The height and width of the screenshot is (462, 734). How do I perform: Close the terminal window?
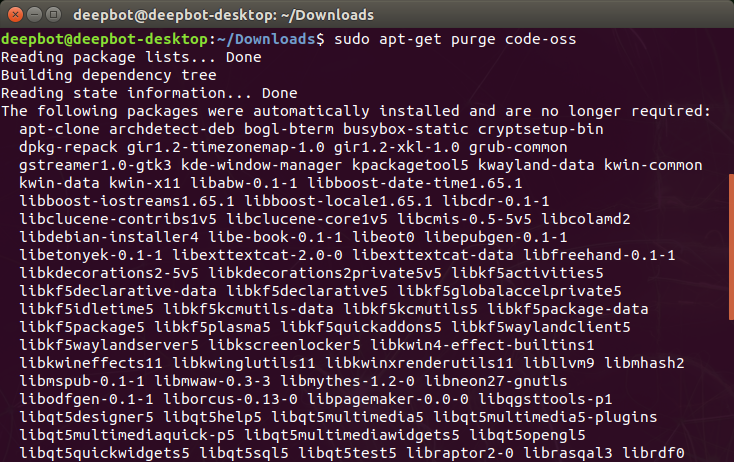pyautogui.click(x=15, y=15)
